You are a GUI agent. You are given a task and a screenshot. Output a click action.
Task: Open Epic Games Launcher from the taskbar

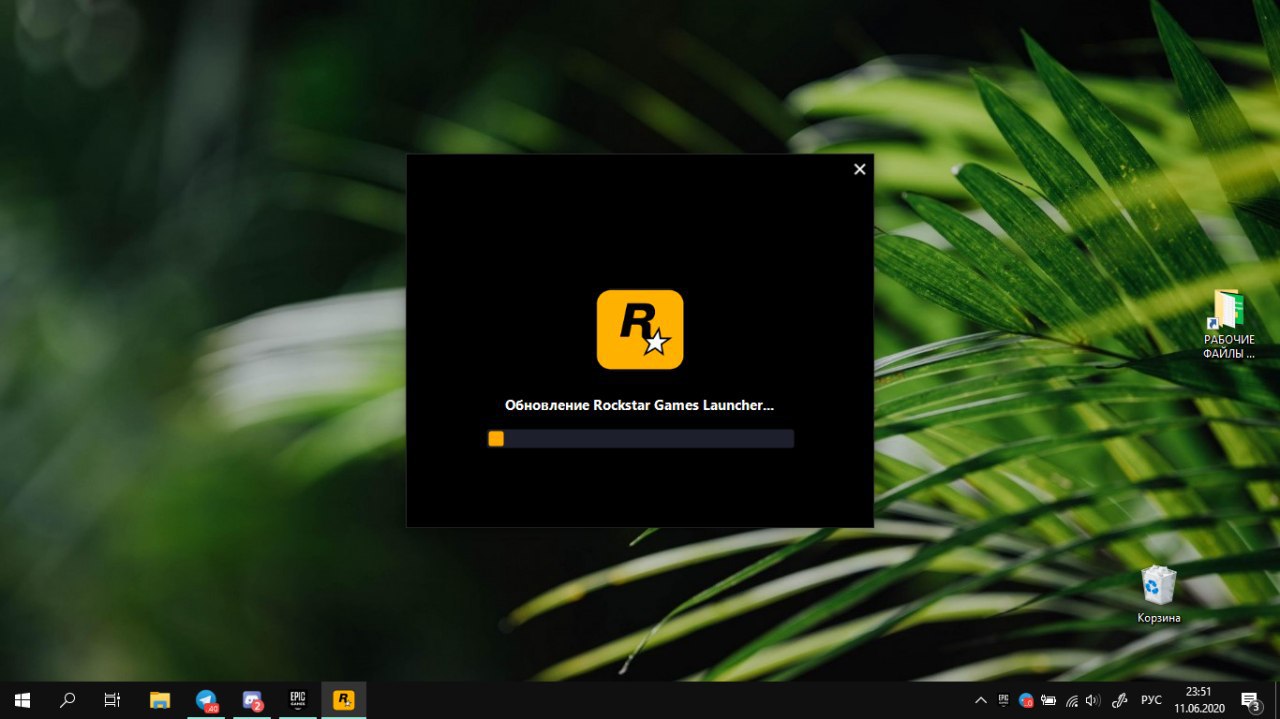tap(298, 700)
